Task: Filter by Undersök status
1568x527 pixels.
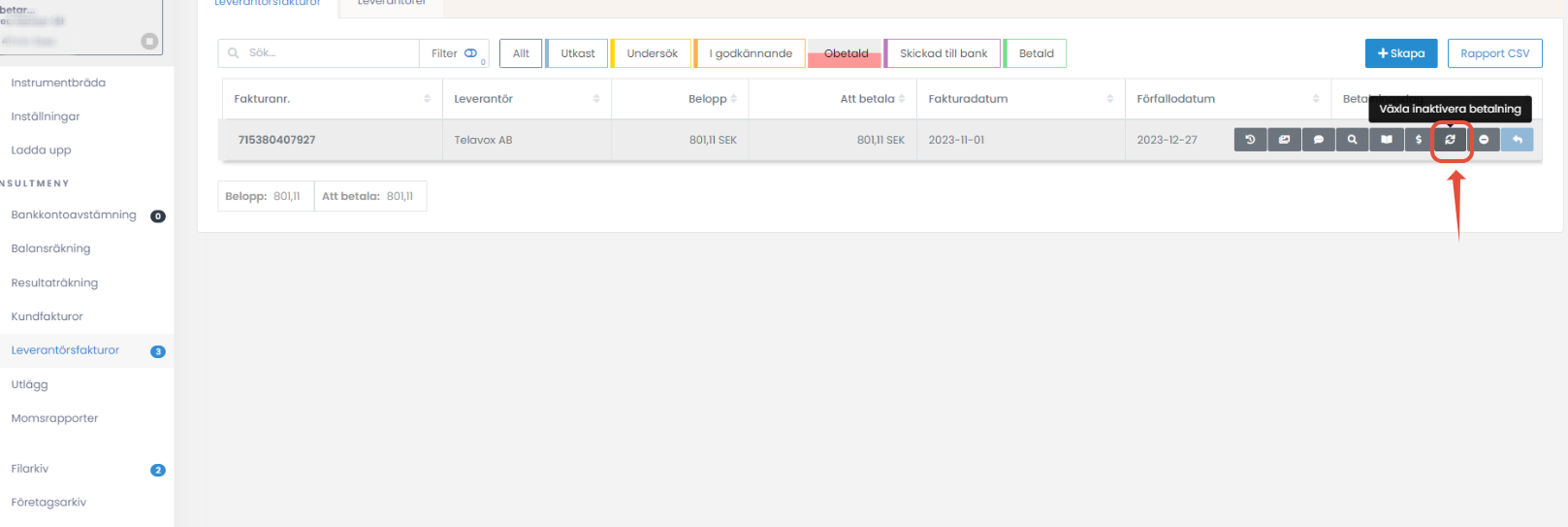Action: [x=652, y=53]
